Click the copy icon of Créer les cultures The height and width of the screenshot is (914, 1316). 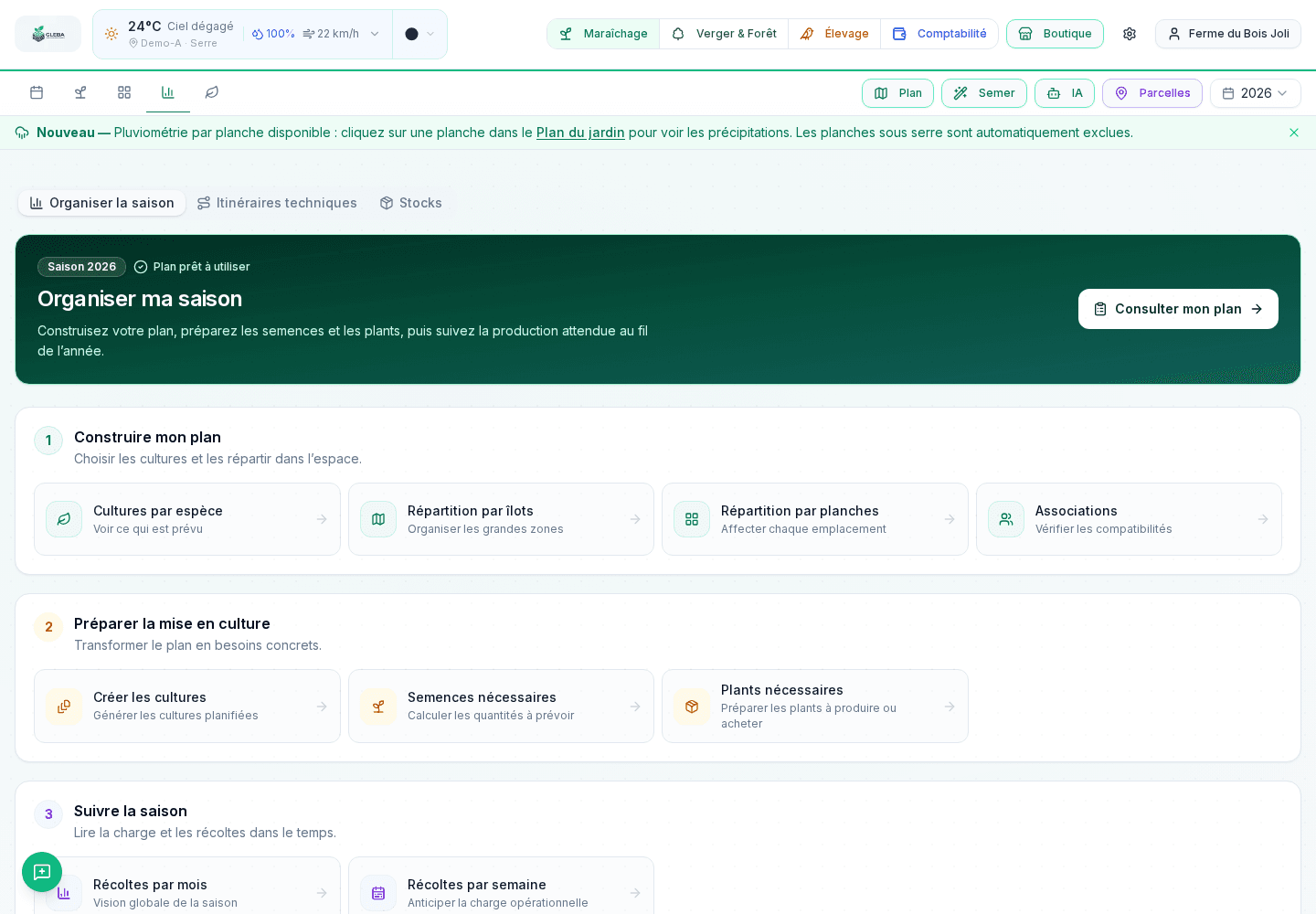[x=64, y=707]
